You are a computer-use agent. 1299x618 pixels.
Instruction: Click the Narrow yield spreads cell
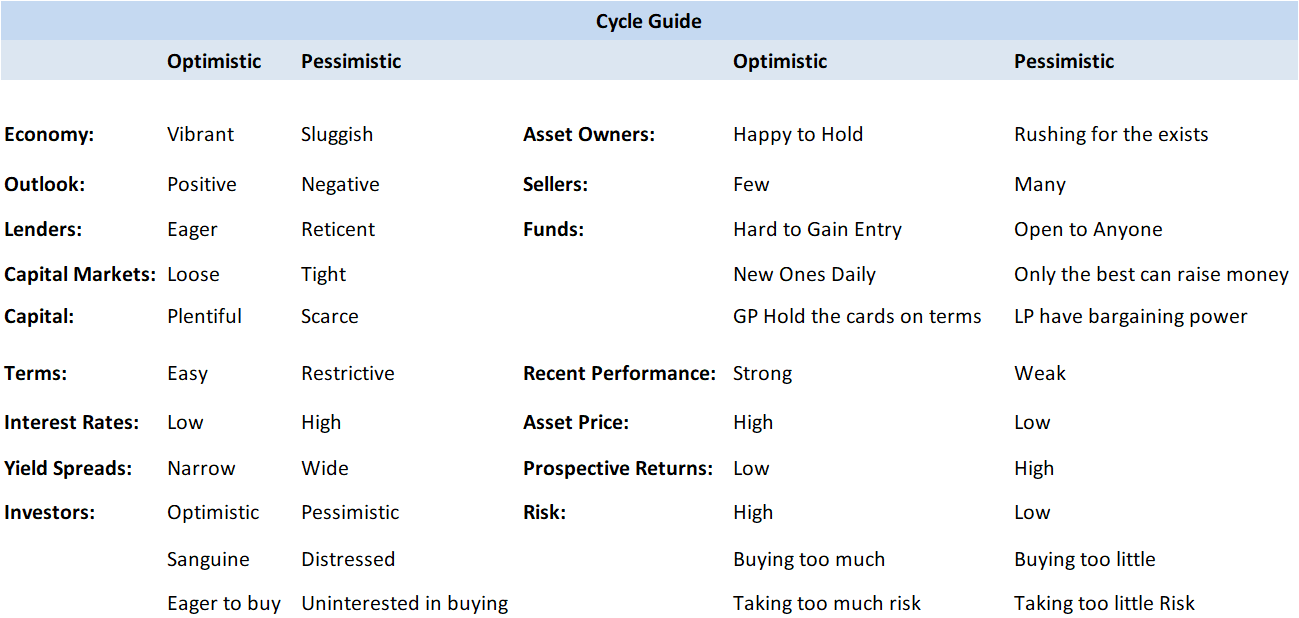(201, 468)
